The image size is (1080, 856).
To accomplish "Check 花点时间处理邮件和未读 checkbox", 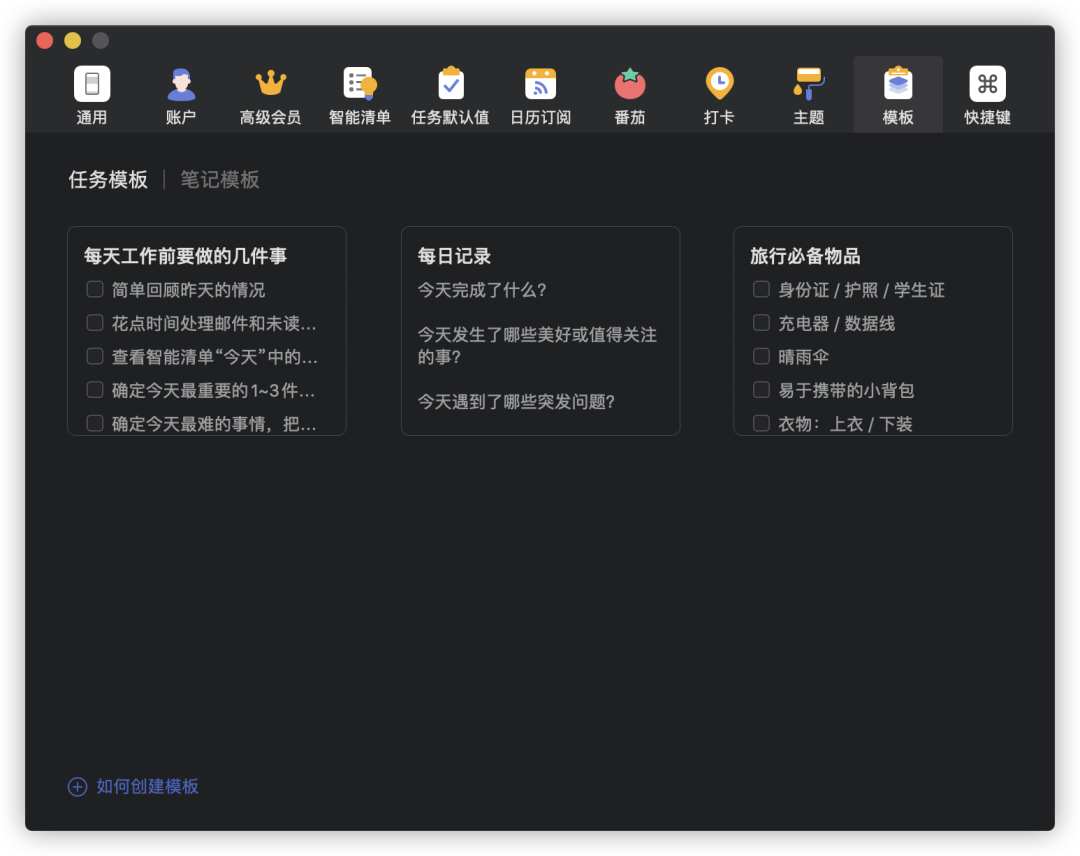I will 95,322.
